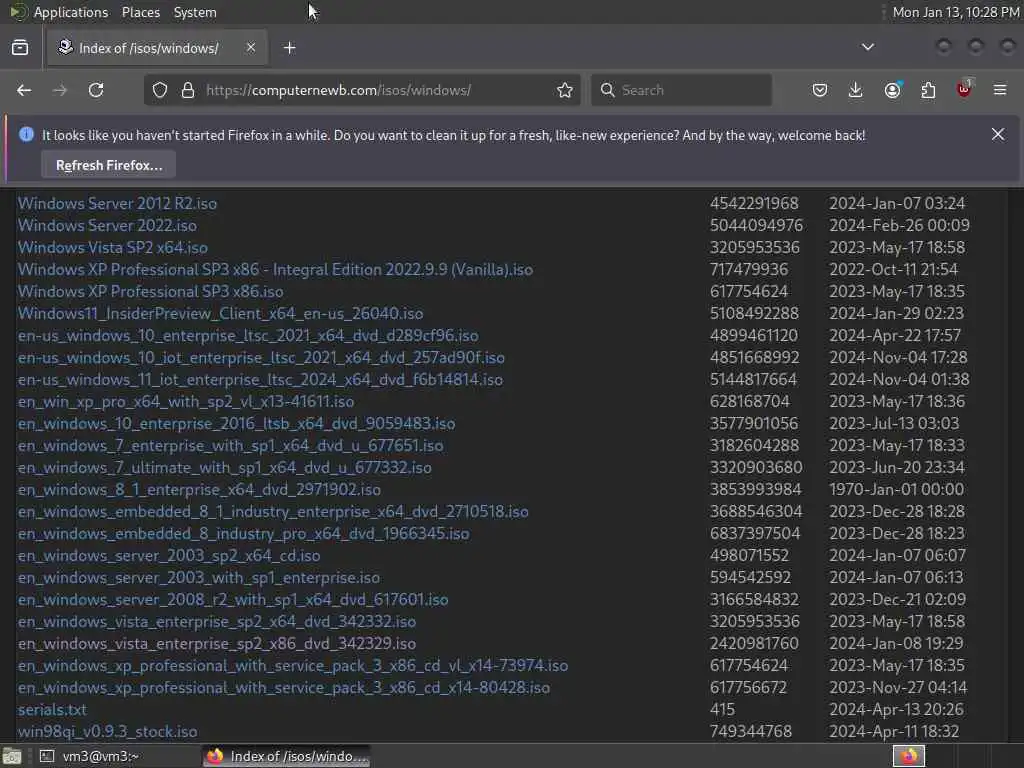Dismiss the Firefox refresh notification bar
Screen dimensions: 1024x768
[998, 134]
